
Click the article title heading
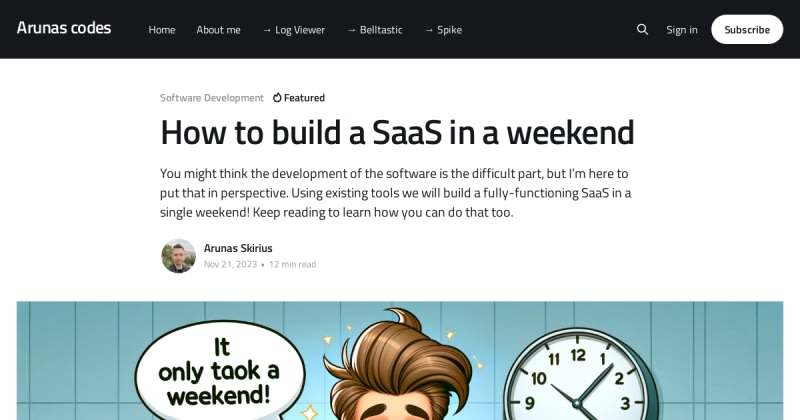pyautogui.click(x=397, y=133)
